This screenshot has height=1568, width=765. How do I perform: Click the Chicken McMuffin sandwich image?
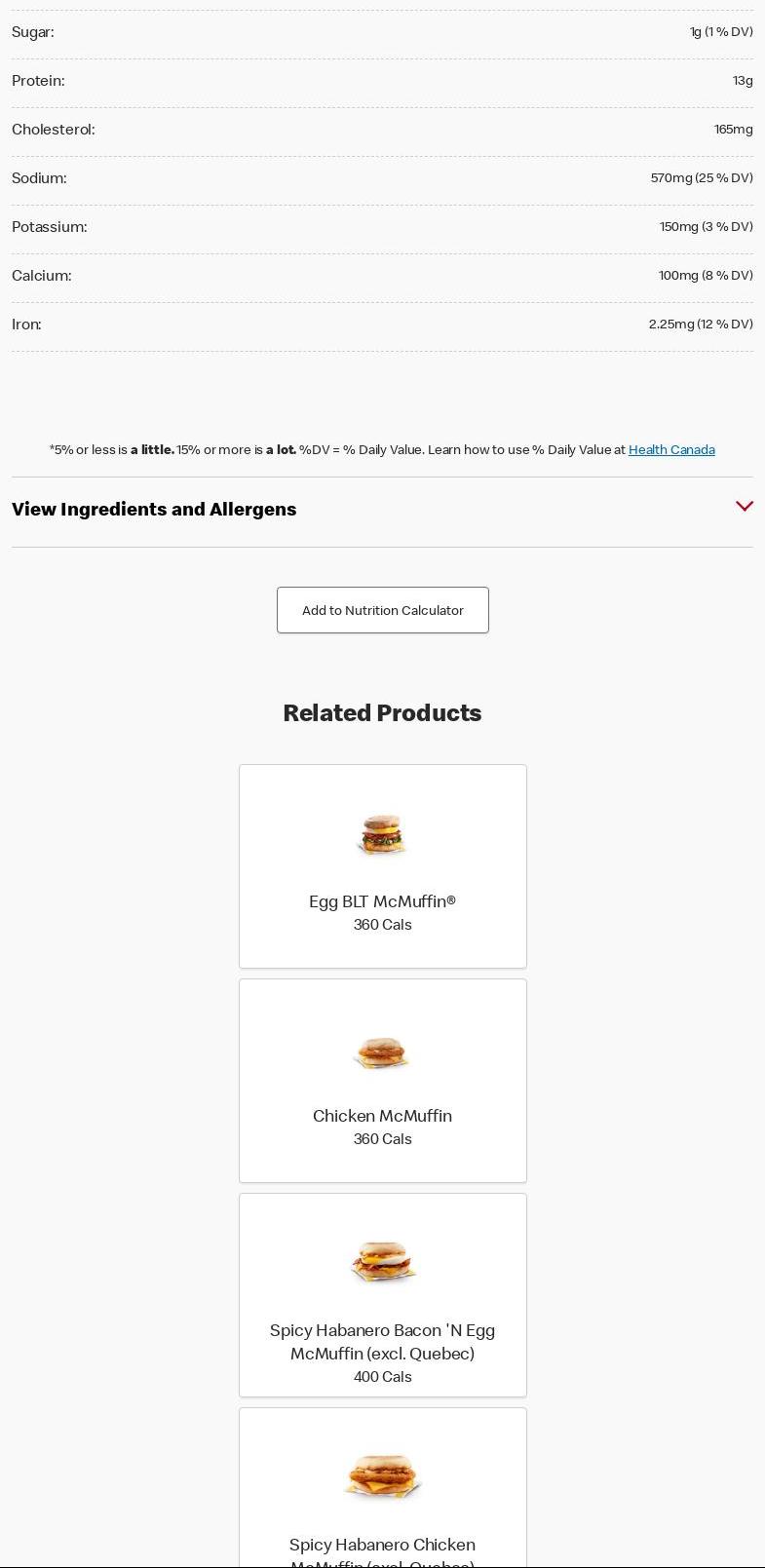[x=382, y=1052]
